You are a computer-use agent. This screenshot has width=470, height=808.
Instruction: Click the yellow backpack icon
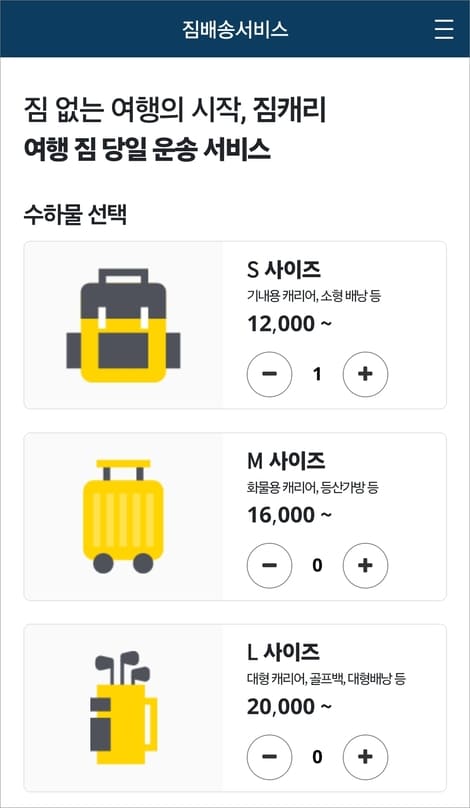124,325
